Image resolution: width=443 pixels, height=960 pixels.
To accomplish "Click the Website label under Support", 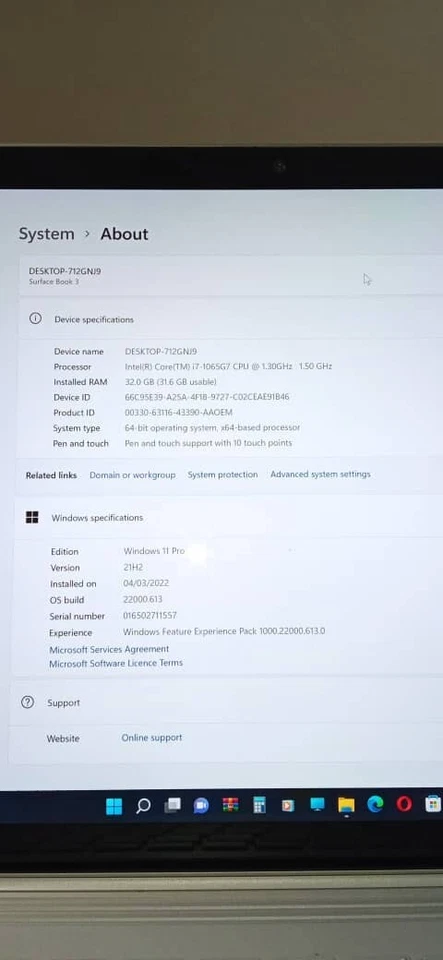I will tap(63, 739).
